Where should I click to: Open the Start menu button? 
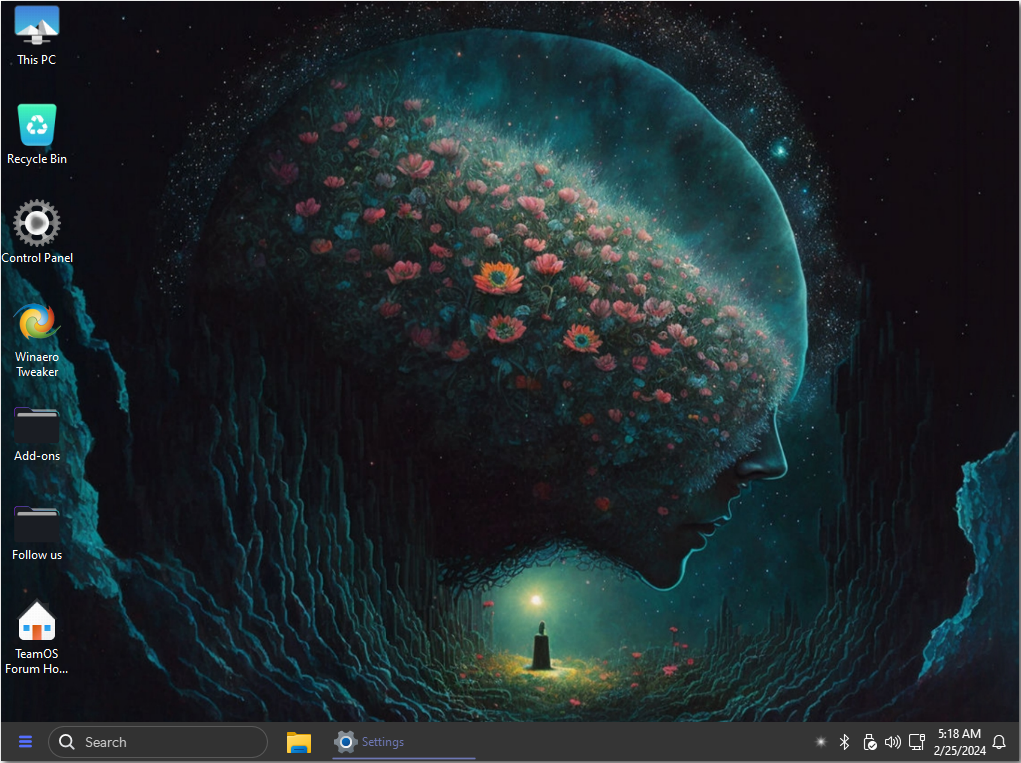tap(25, 742)
